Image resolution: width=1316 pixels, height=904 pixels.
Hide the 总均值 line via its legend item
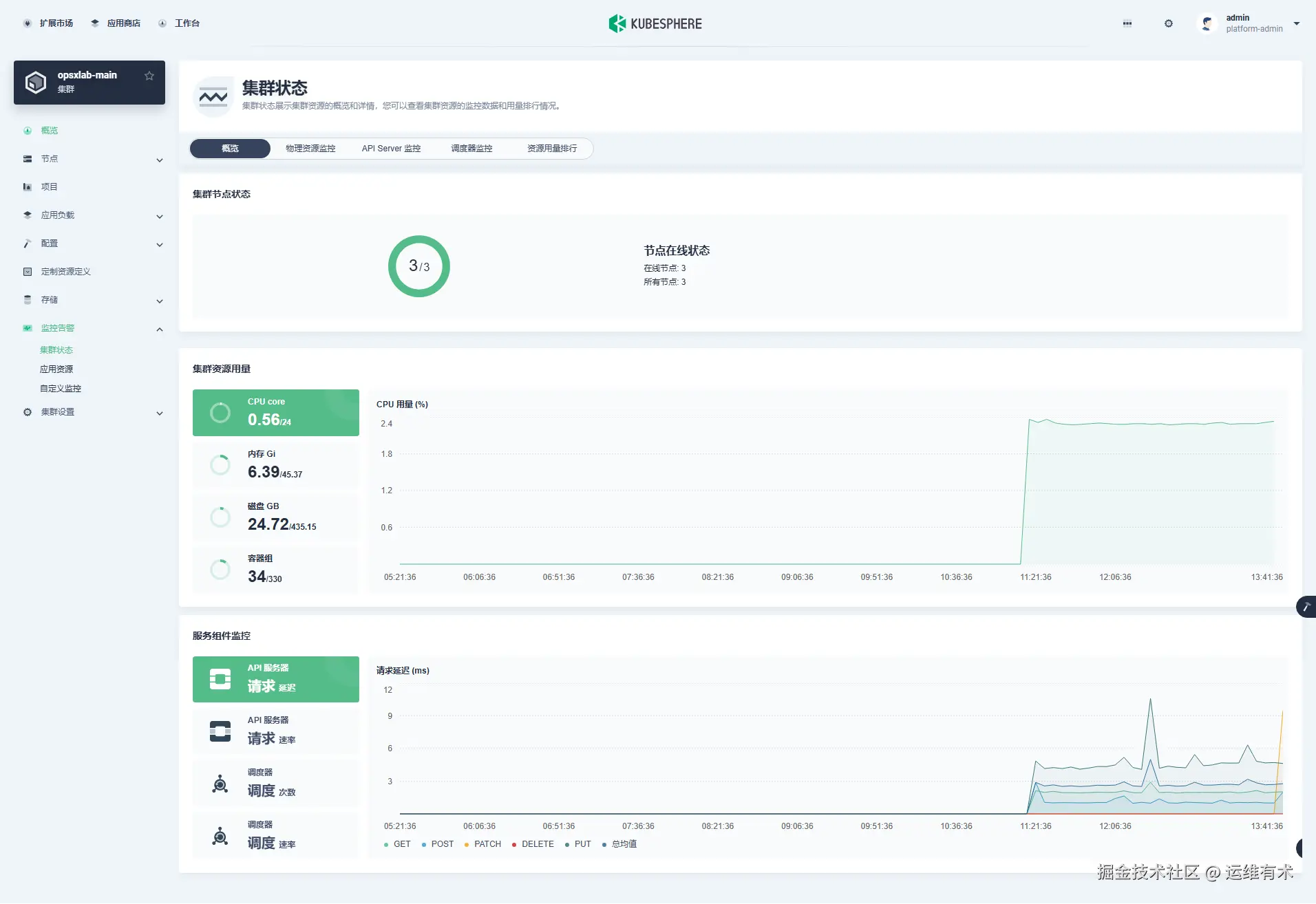[x=619, y=843]
